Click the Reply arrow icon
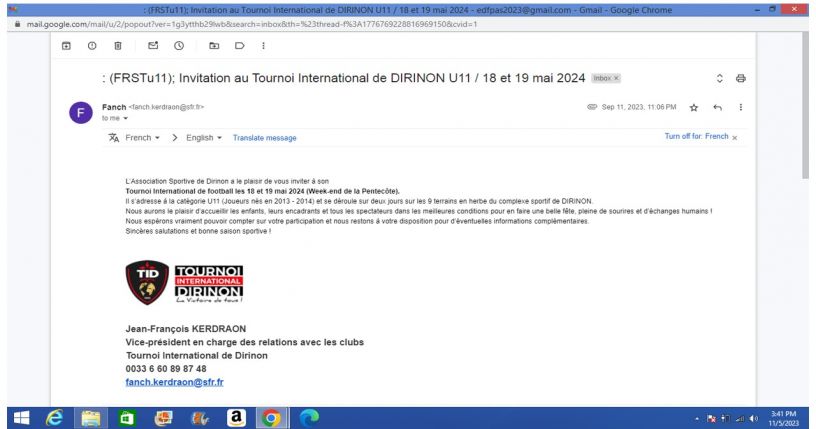 click(716, 107)
